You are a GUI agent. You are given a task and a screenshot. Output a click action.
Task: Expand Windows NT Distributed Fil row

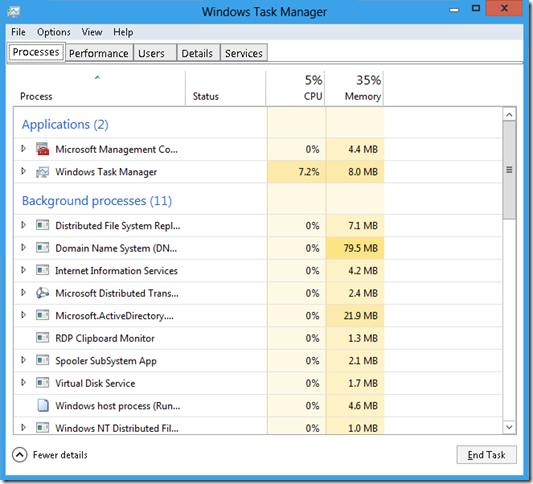coord(23,427)
